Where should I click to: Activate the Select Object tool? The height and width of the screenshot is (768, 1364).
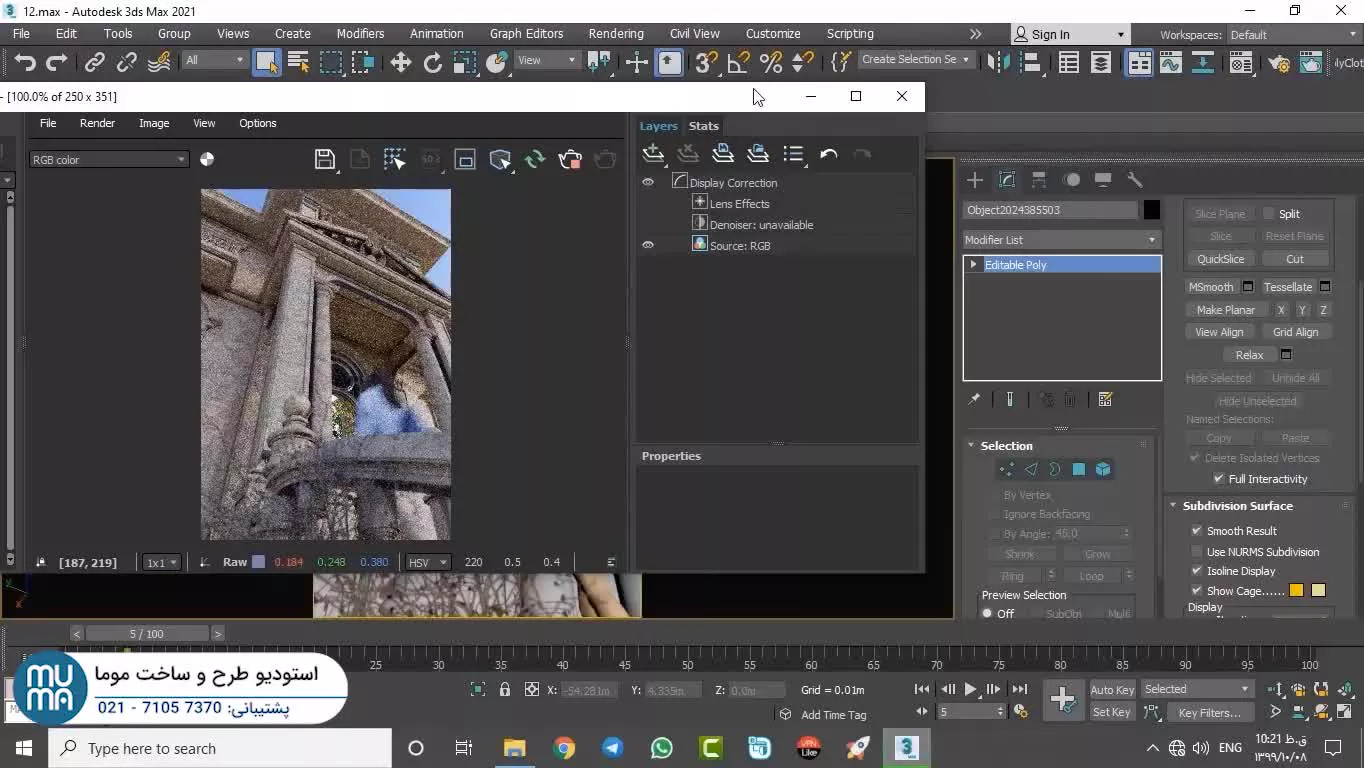point(266,63)
